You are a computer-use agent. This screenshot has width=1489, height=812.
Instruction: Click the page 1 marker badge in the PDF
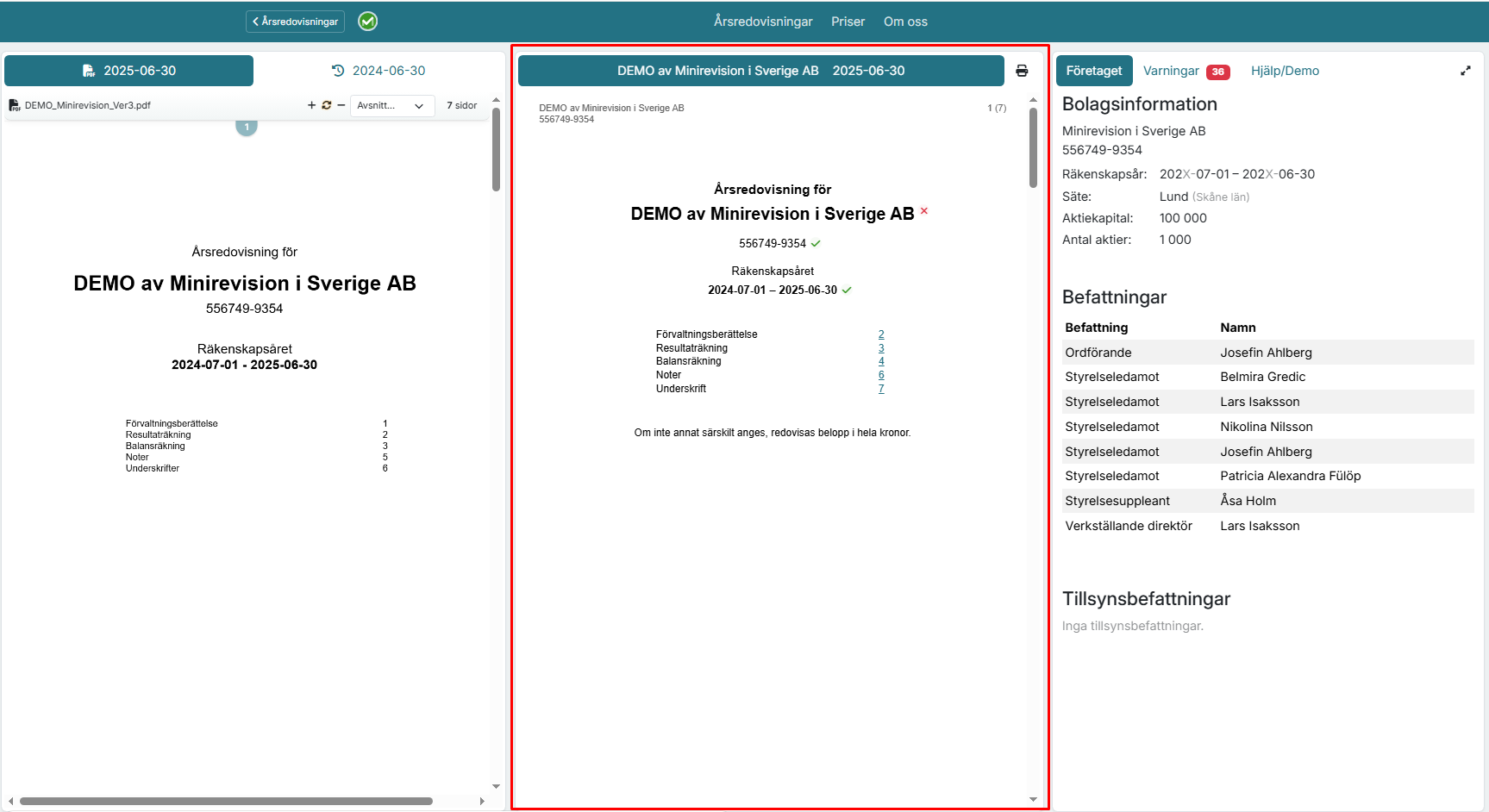[x=247, y=128]
